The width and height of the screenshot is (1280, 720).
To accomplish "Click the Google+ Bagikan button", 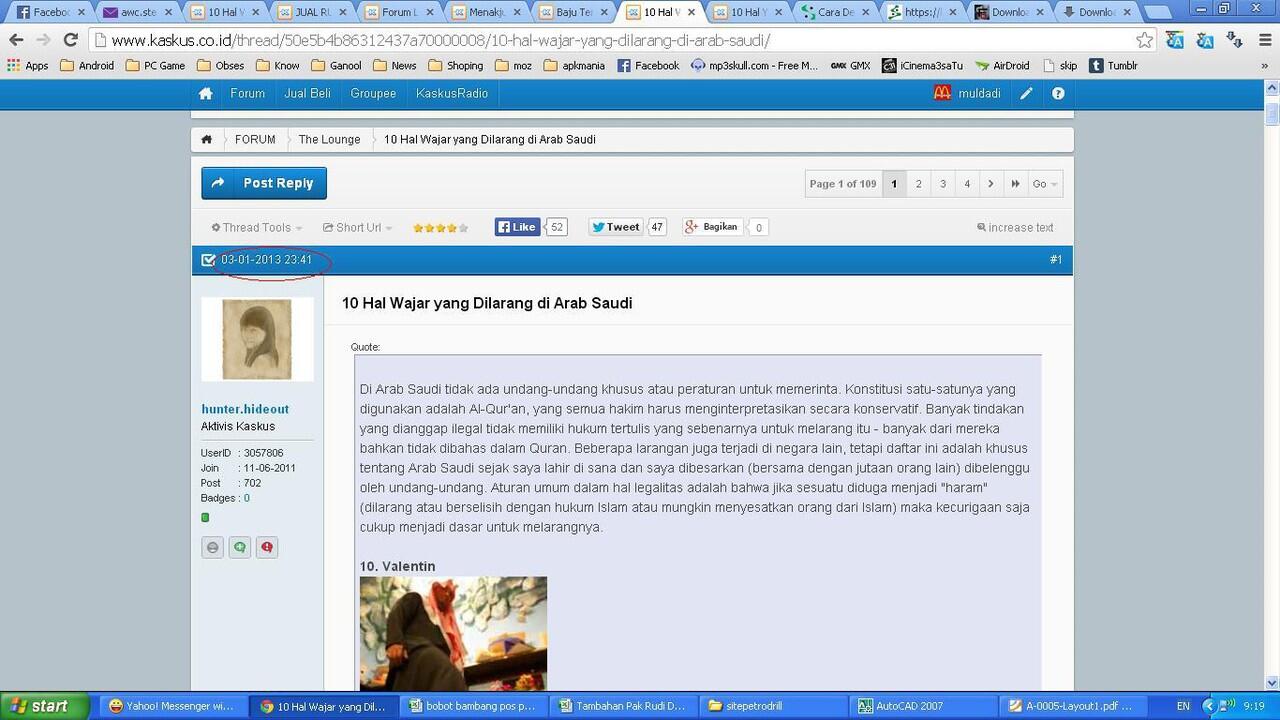I will (712, 227).
